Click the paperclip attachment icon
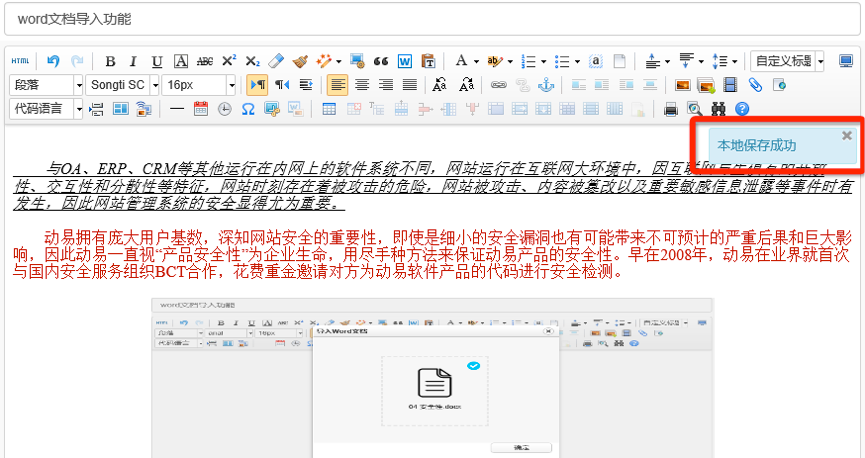Image resolution: width=865 pixels, height=458 pixels. click(755, 85)
